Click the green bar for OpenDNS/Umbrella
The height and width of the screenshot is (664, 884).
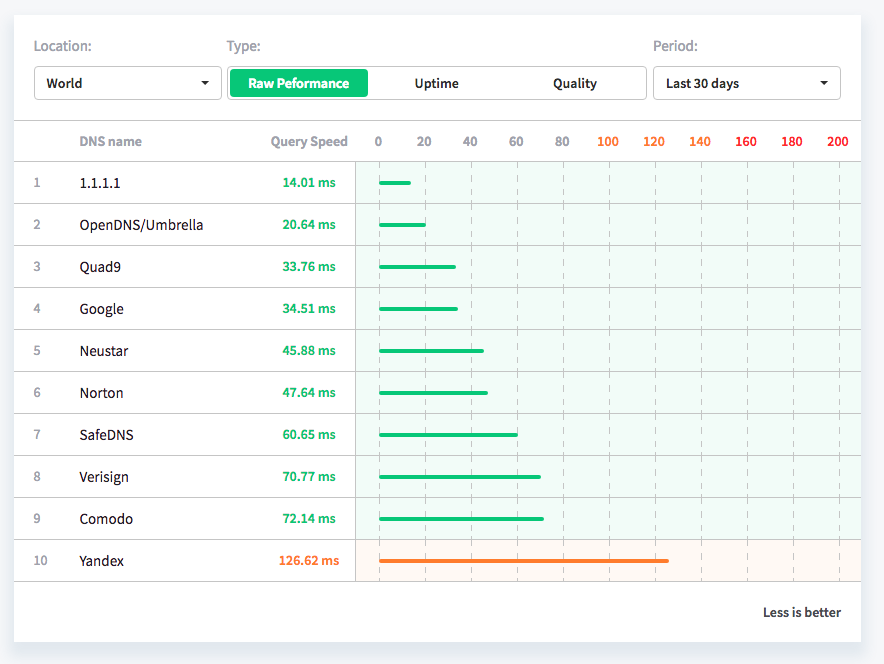[x=403, y=225]
